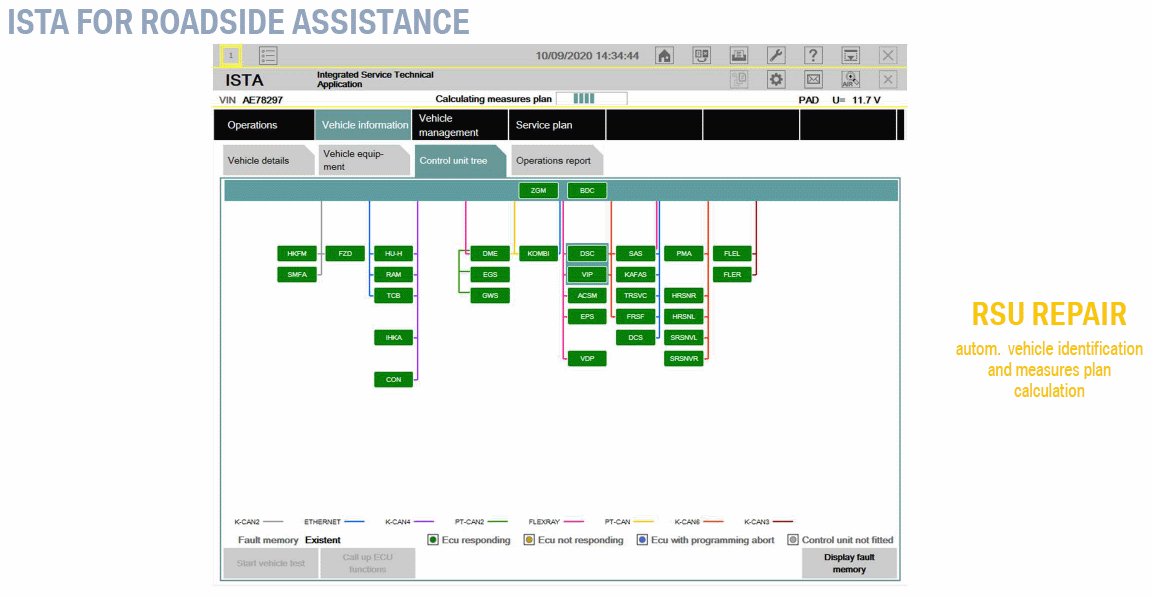
Task: Open the AIR search icon
Action: [x=851, y=79]
